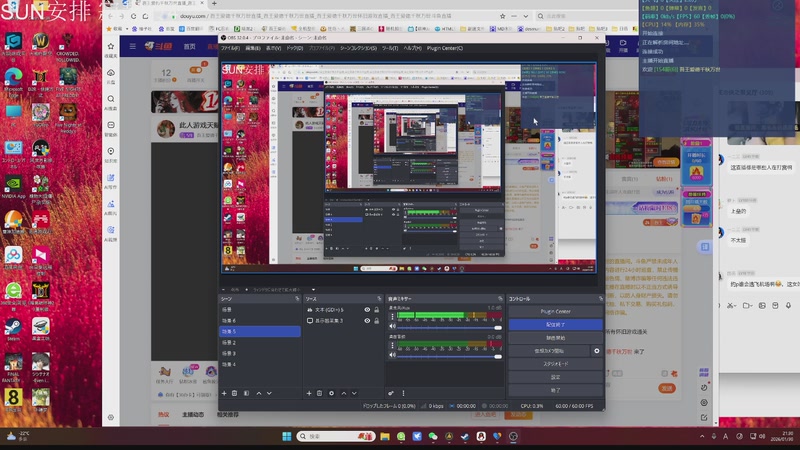This screenshot has width=800, height=450.
Task: Open scene filters icon in Scenes toolbar
Action: pos(246,393)
